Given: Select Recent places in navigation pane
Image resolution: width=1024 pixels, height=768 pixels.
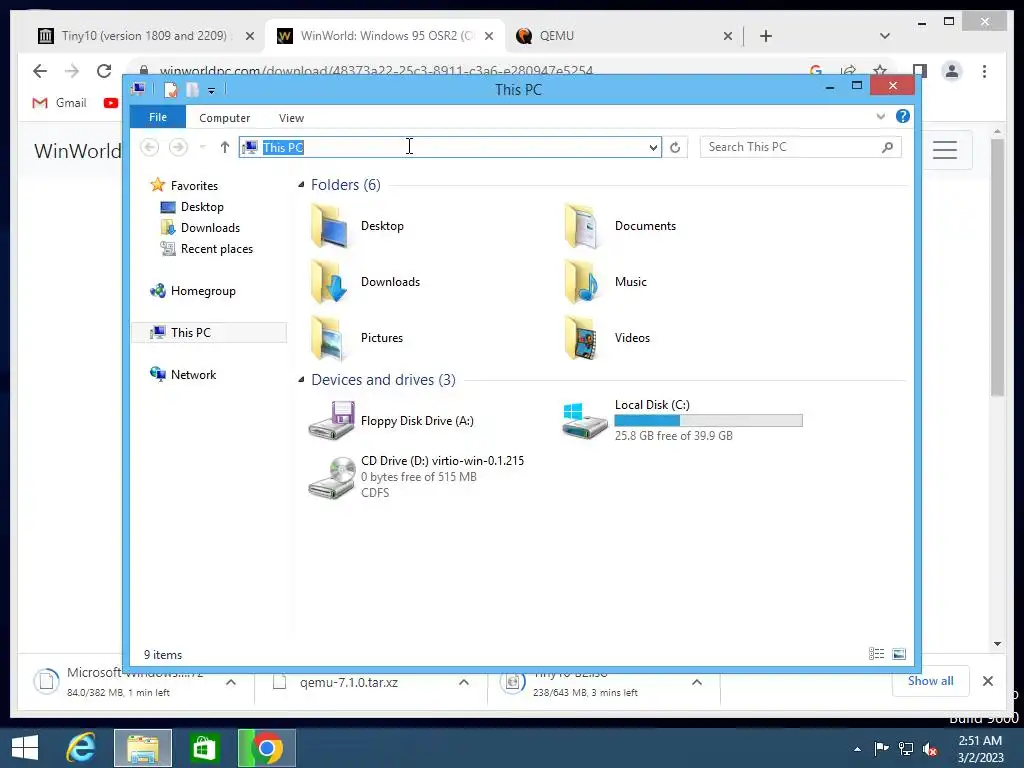Looking at the screenshot, I should click(206, 249).
